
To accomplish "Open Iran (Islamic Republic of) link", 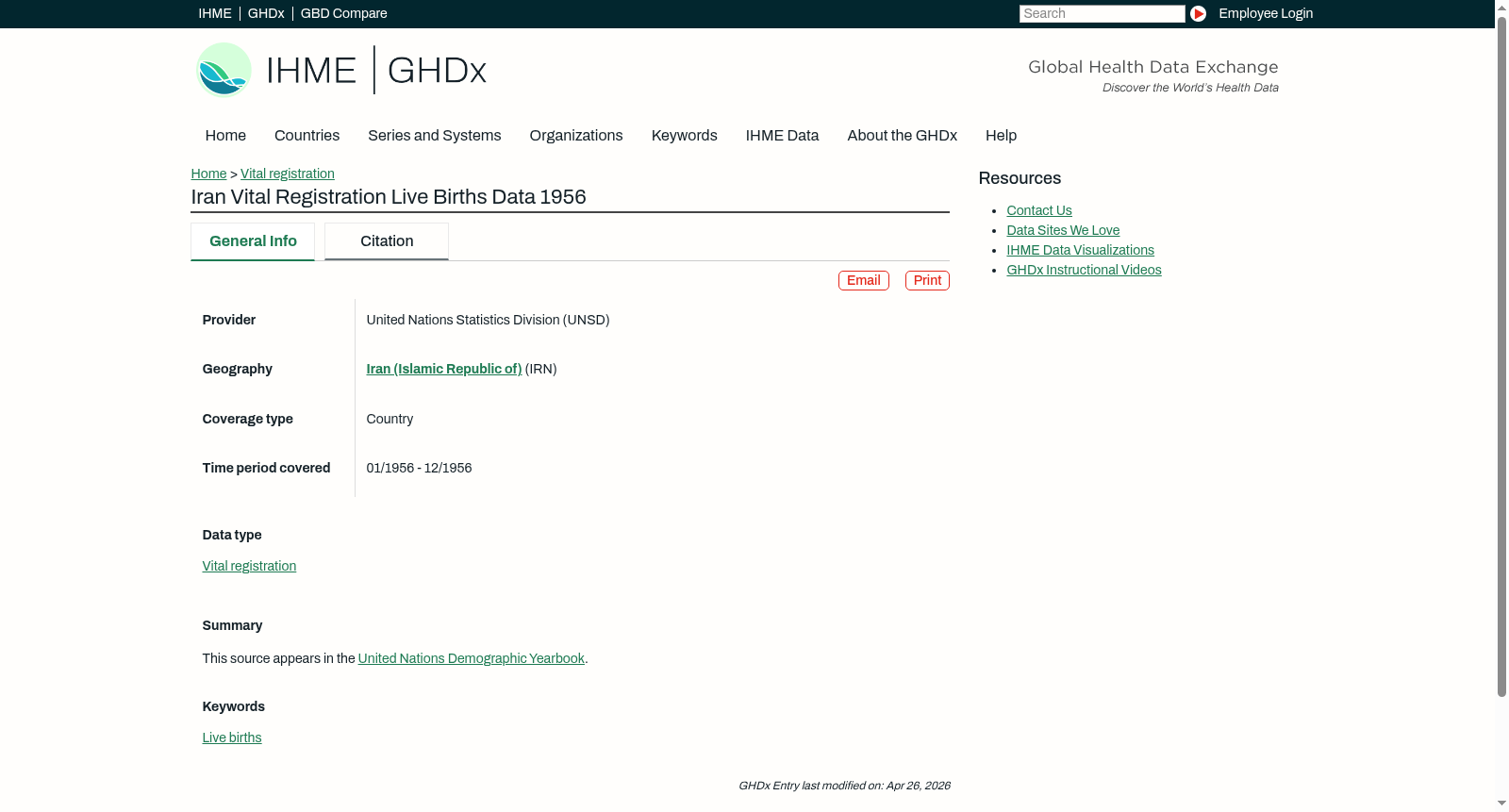I will [444, 369].
